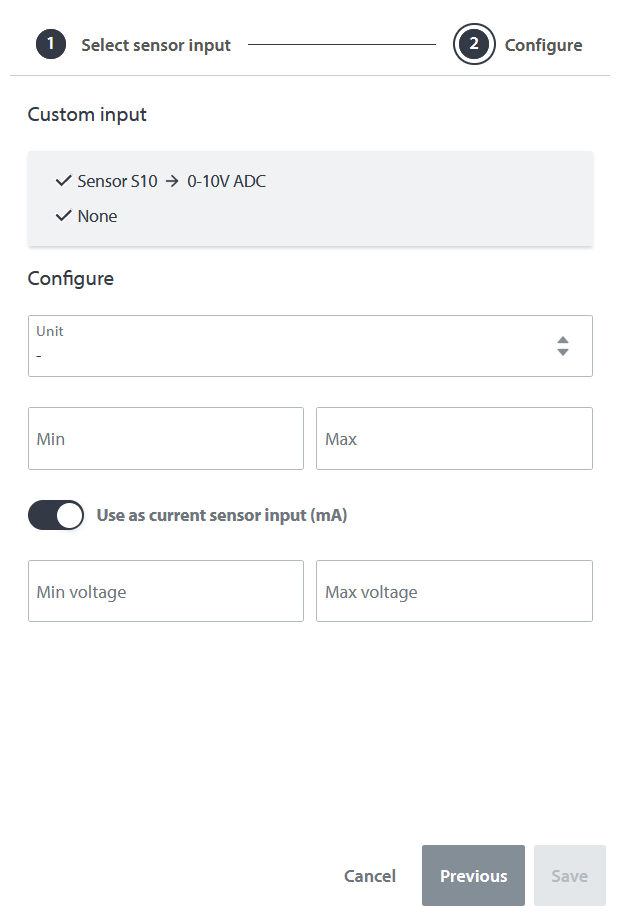Click the checkmark beside Sensor S10
Image resolution: width=621 pixels, height=917 pixels.
point(64,181)
